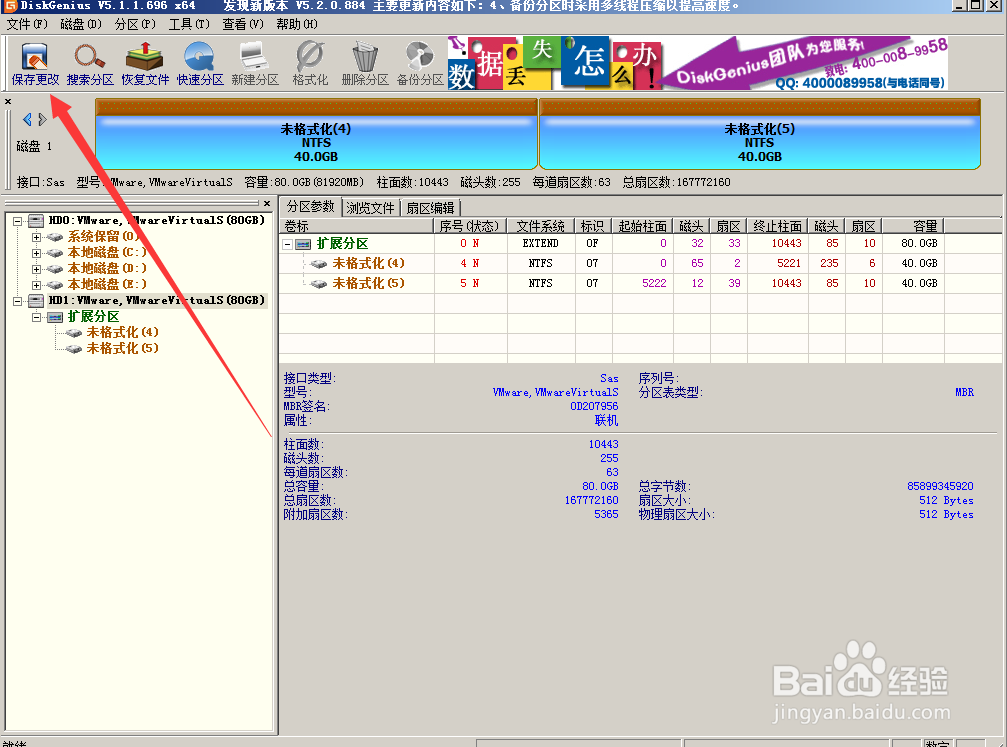1007x747 pixels.
Task: Open the Partition (分区) menu
Action: coord(135,24)
